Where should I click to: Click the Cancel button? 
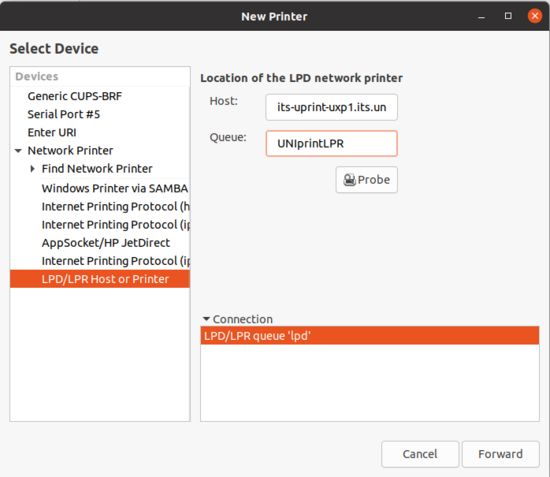tap(420, 454)
